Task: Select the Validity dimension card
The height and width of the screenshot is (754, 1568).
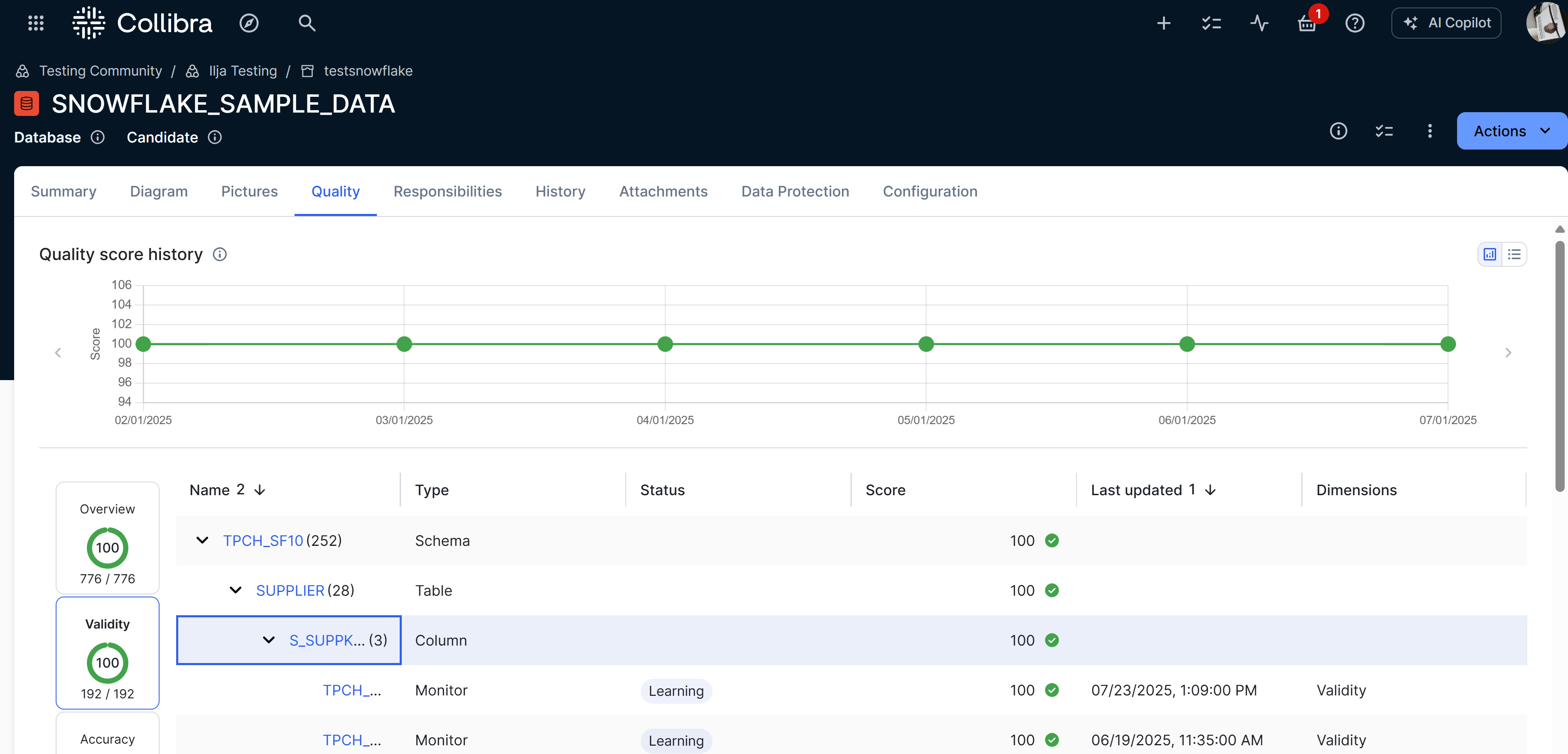Action: 108,653
